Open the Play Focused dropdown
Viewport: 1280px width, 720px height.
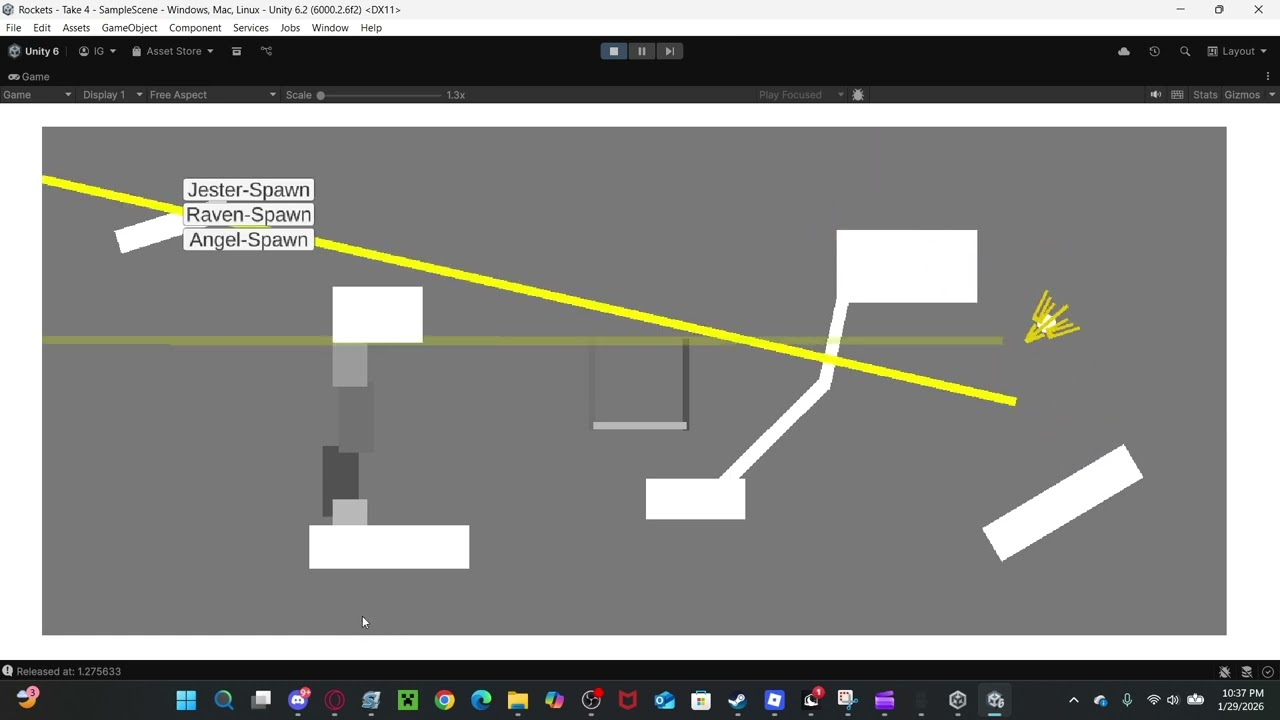(801, 95)
